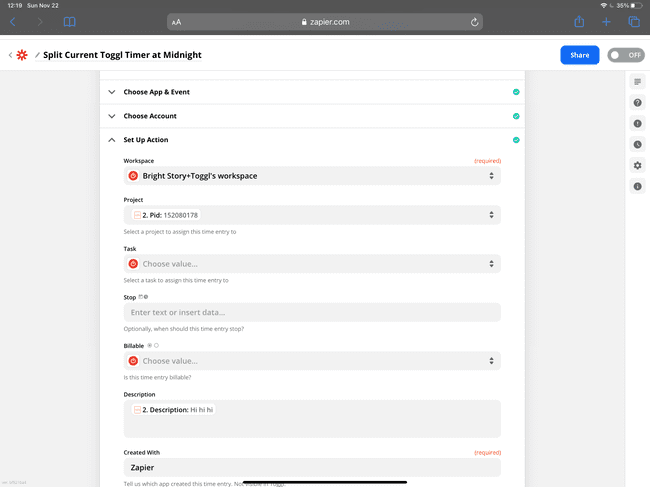Click 'Is this time entry billable?' hint

tap(157, 377)
